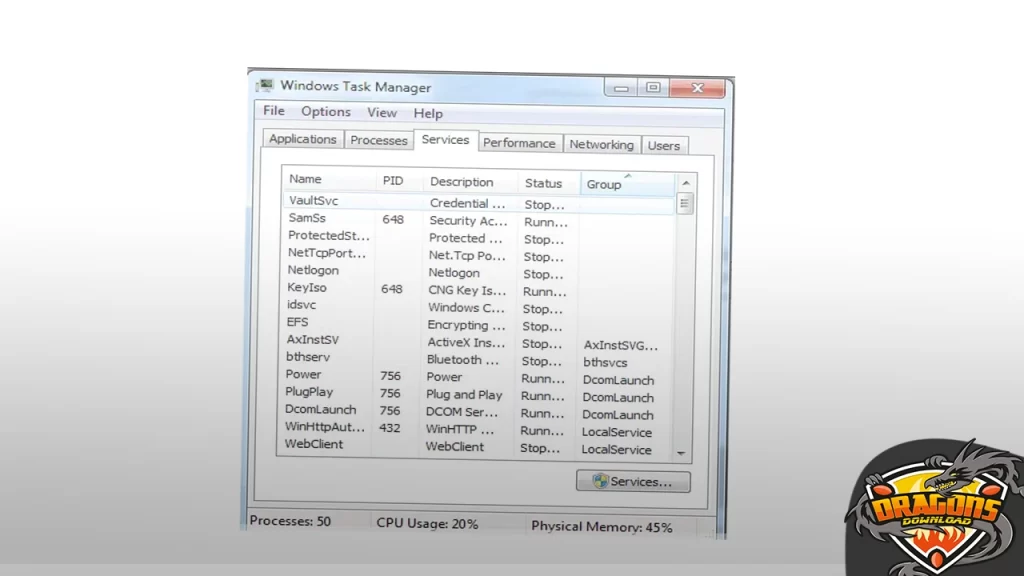The height and width of the screenshot is (576, 1024).
Task: Sort services by the Group column header
Action: point(604,184)
